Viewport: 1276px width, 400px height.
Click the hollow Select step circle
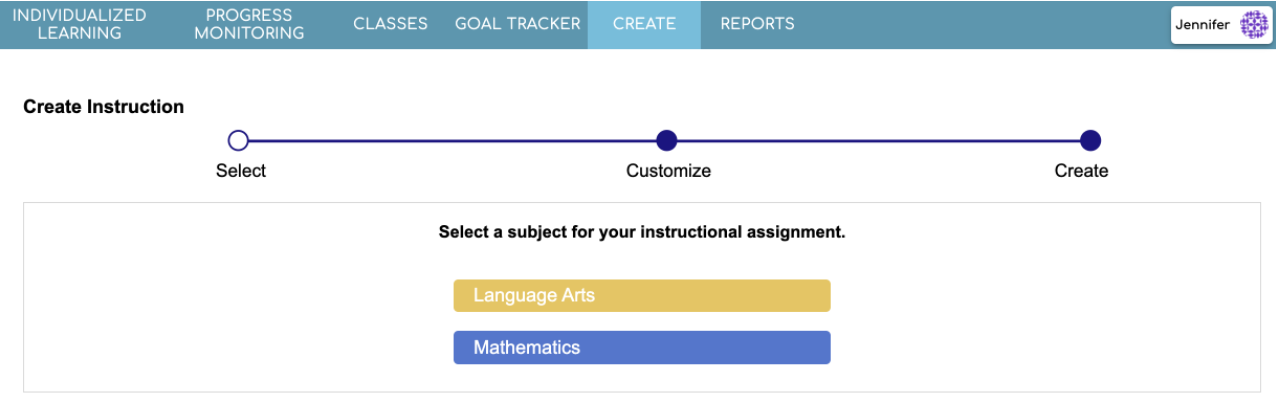(x=238, y=141)
